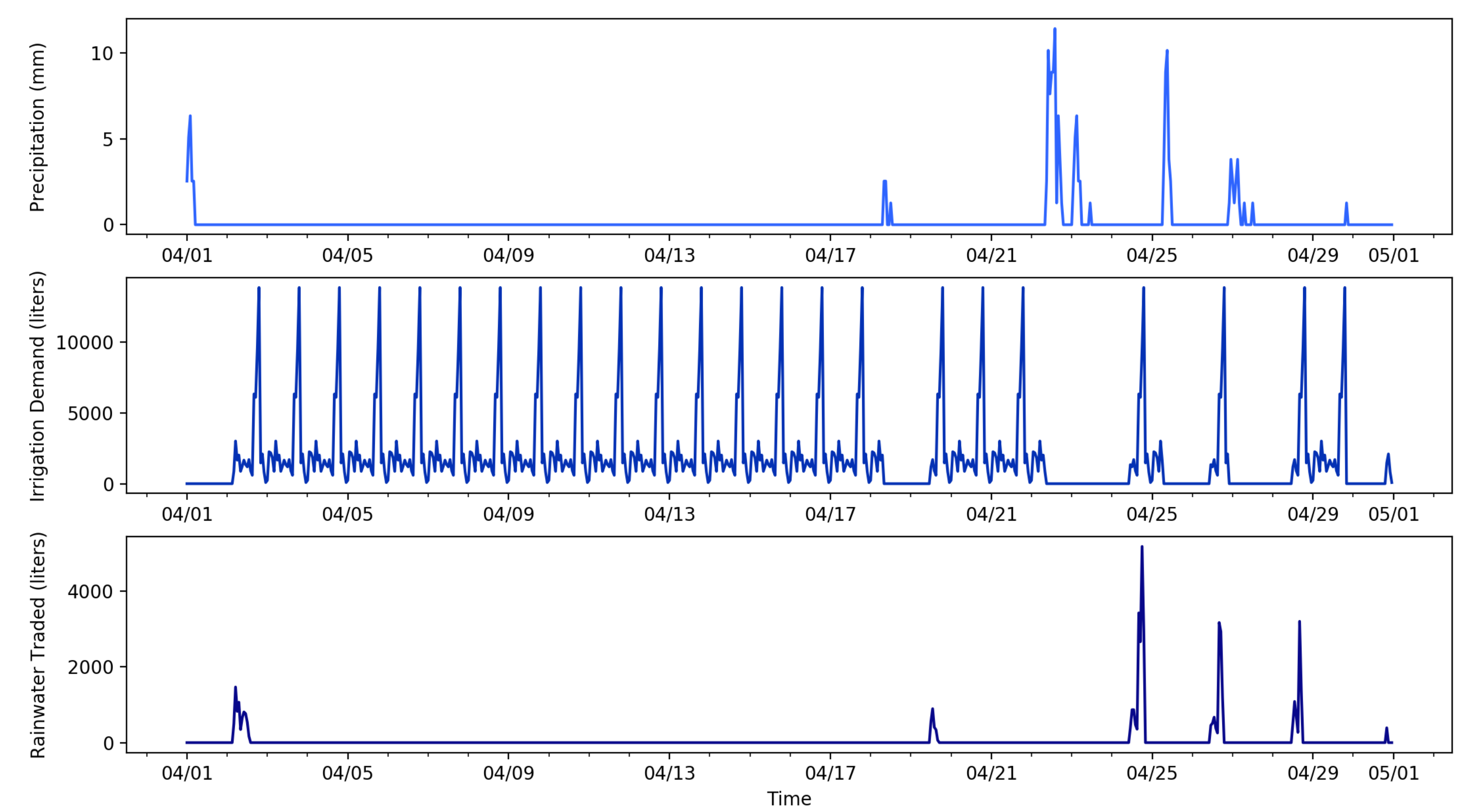Click the precipitation peak at 04/01
The image size is (1475, 812).
(x=190, y=117)
